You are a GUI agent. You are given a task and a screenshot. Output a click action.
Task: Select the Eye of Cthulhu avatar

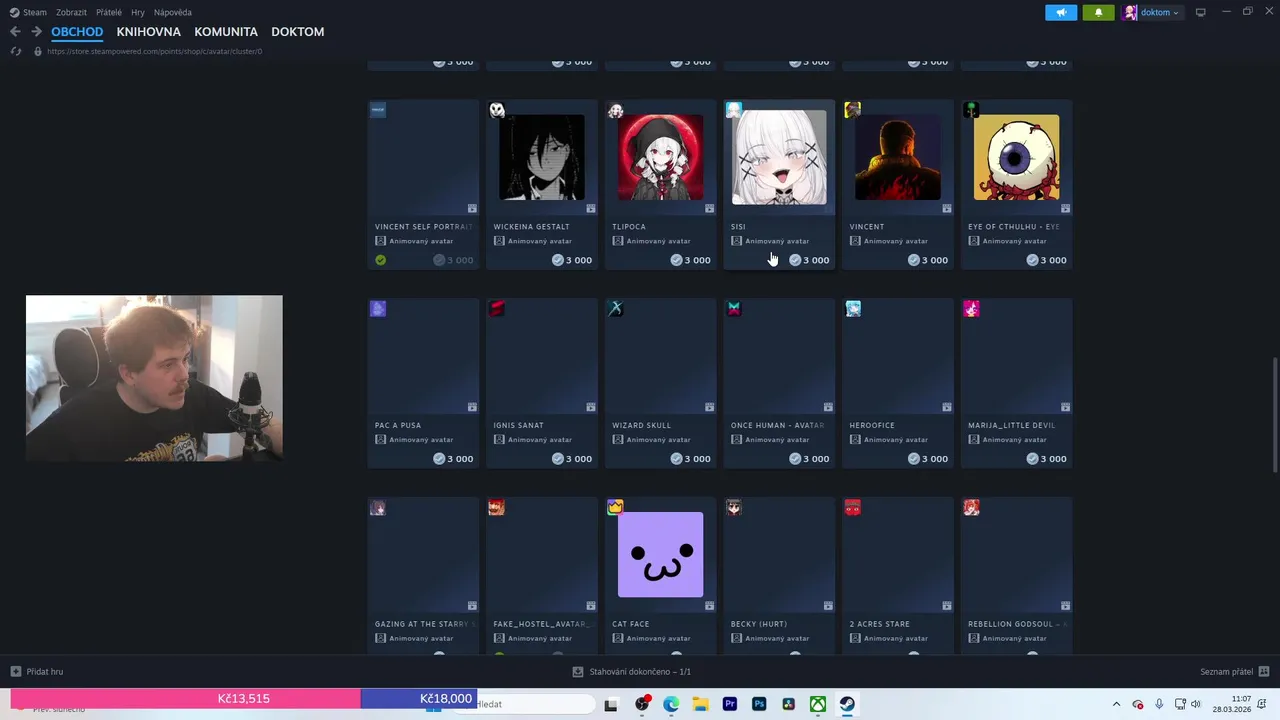[1016, 157]
